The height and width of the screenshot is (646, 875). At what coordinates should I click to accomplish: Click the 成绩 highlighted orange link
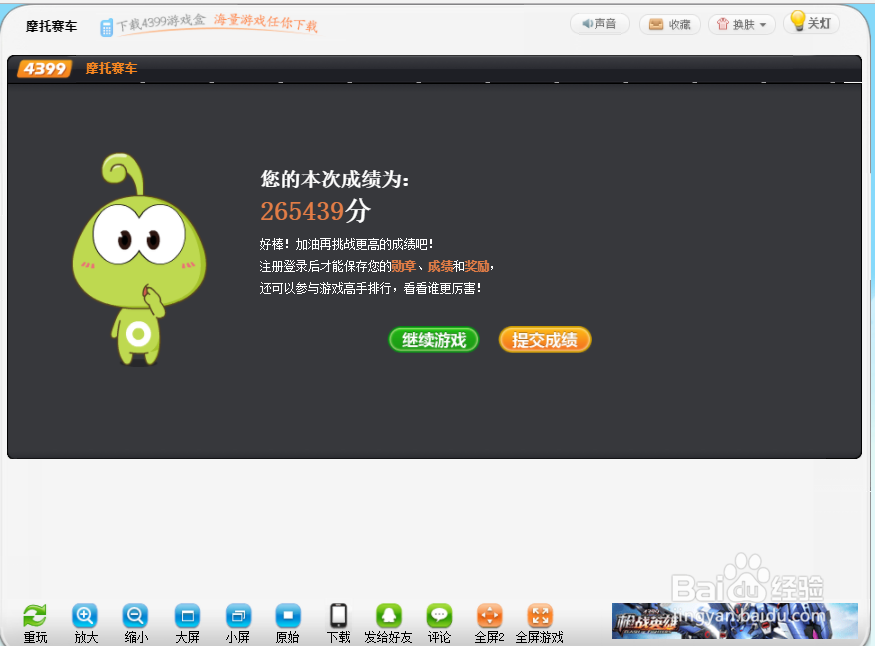440,267
